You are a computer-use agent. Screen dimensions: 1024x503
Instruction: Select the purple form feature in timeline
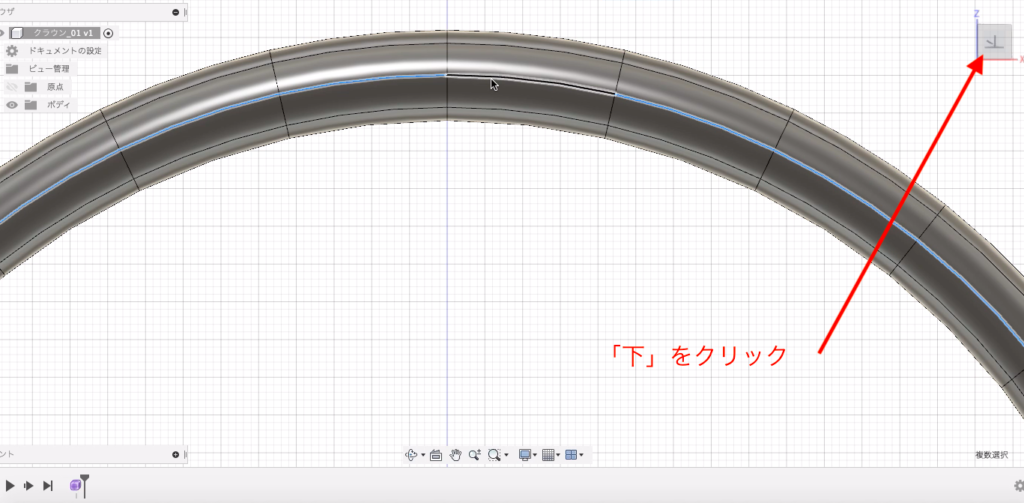(75, 485)
